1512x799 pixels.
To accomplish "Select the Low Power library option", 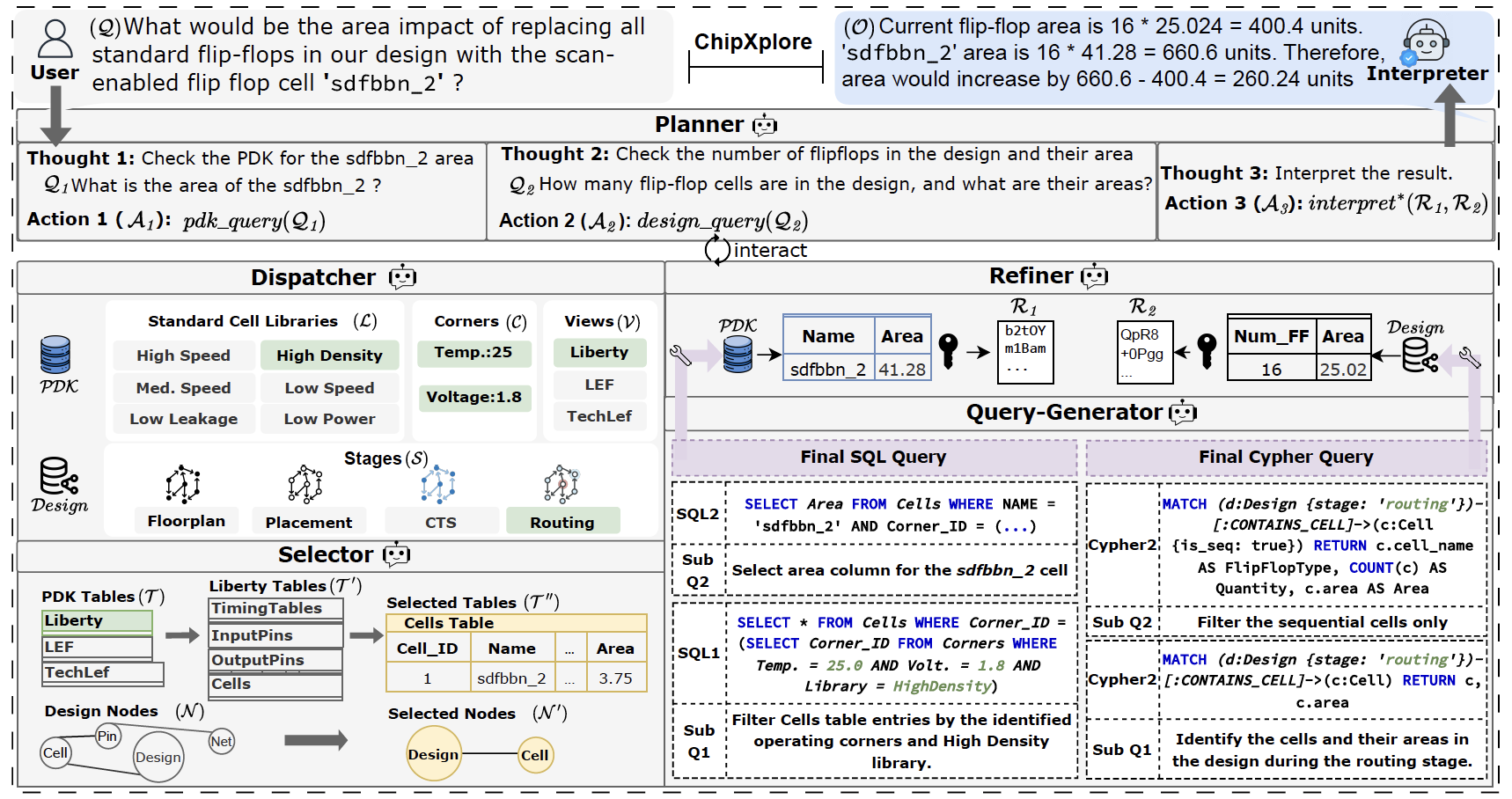I will (x=329, y=419).
